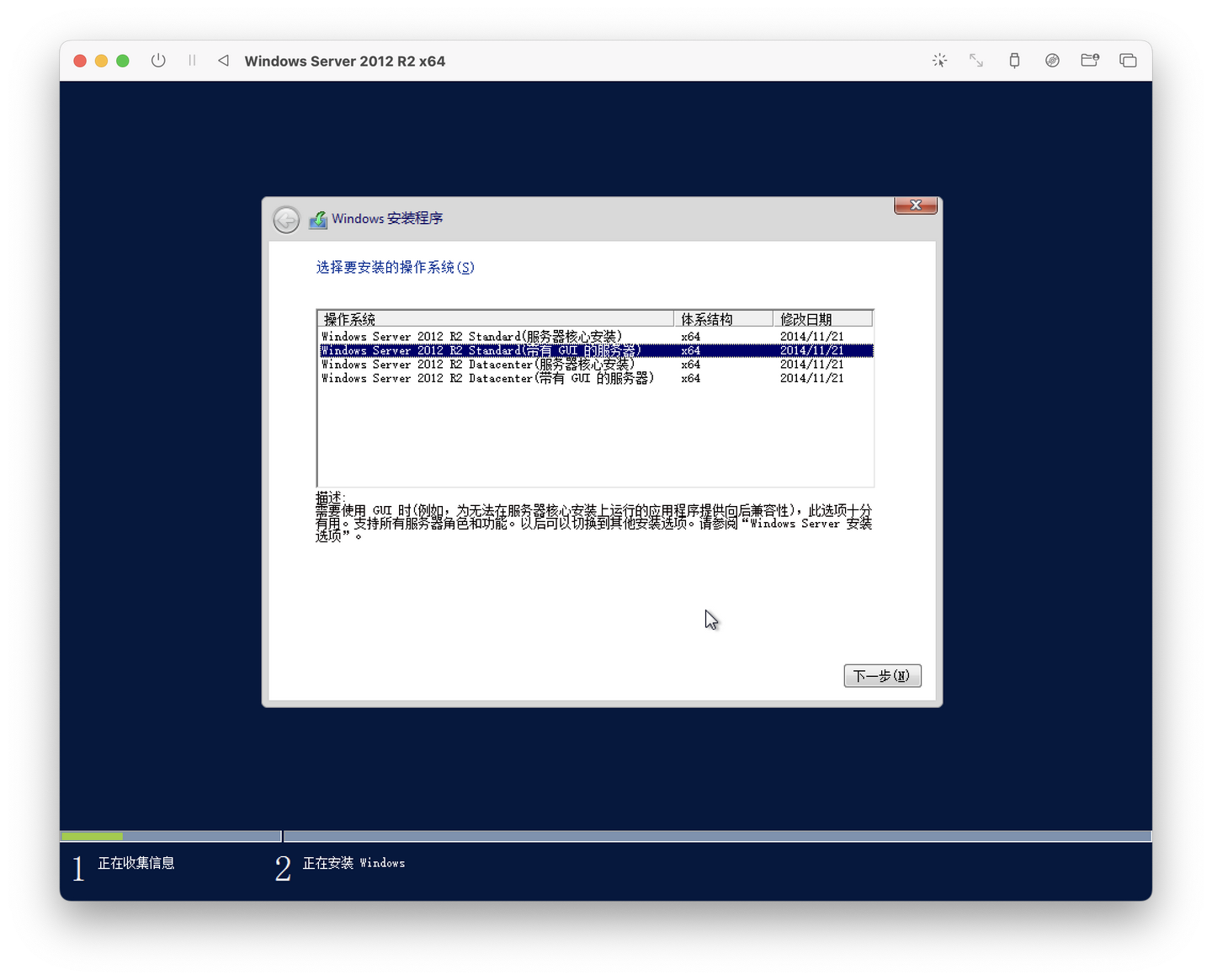Click the description paragraph text

pos(593,523)
